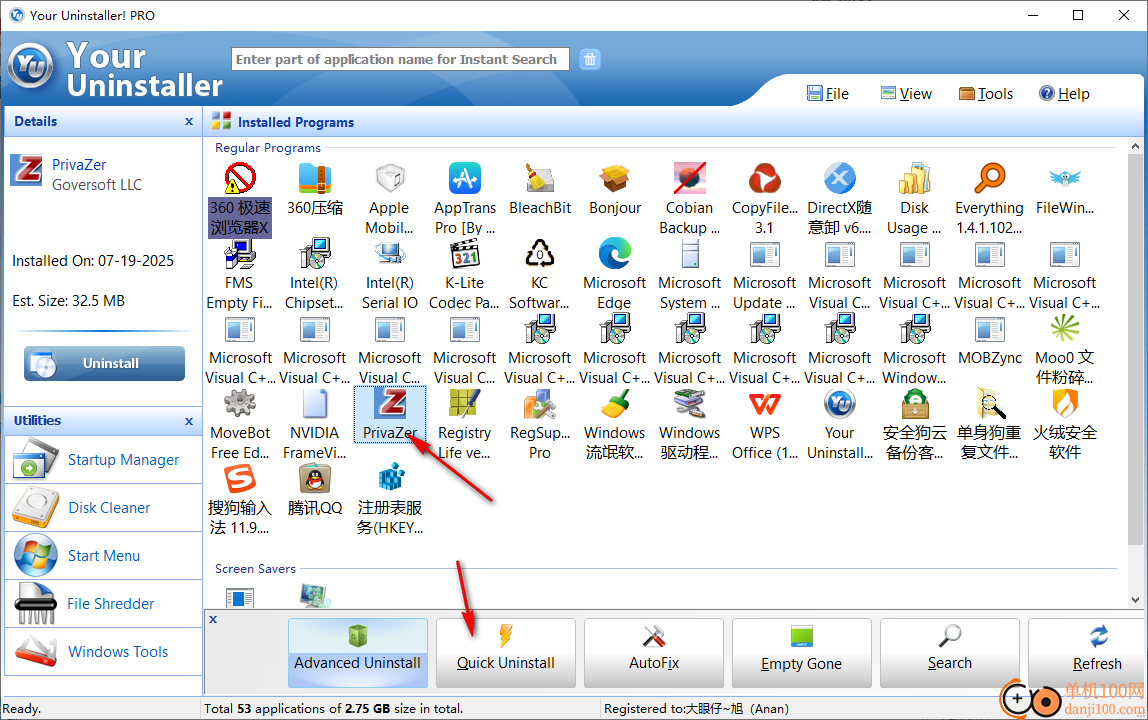Clear search with the trash icon
Screen dimensions: 1148x720
590,59
